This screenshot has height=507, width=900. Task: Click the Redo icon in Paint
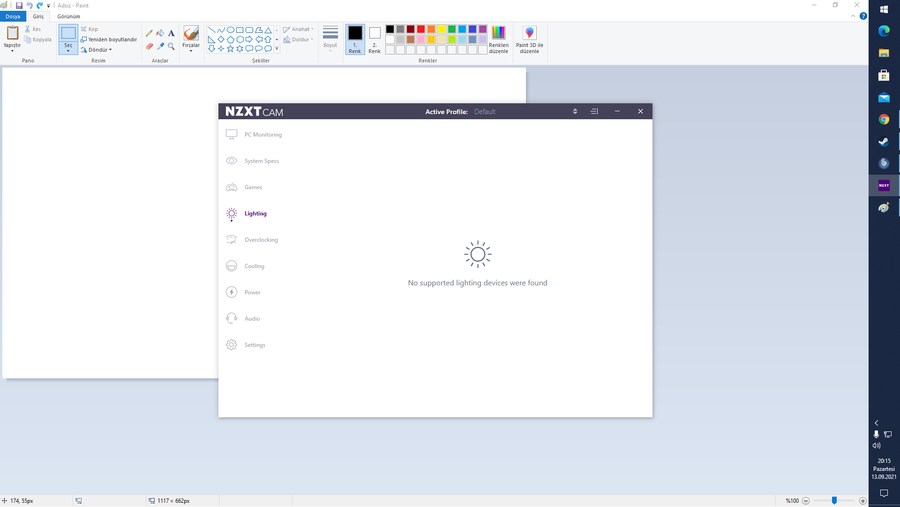[x=40, y=5]
